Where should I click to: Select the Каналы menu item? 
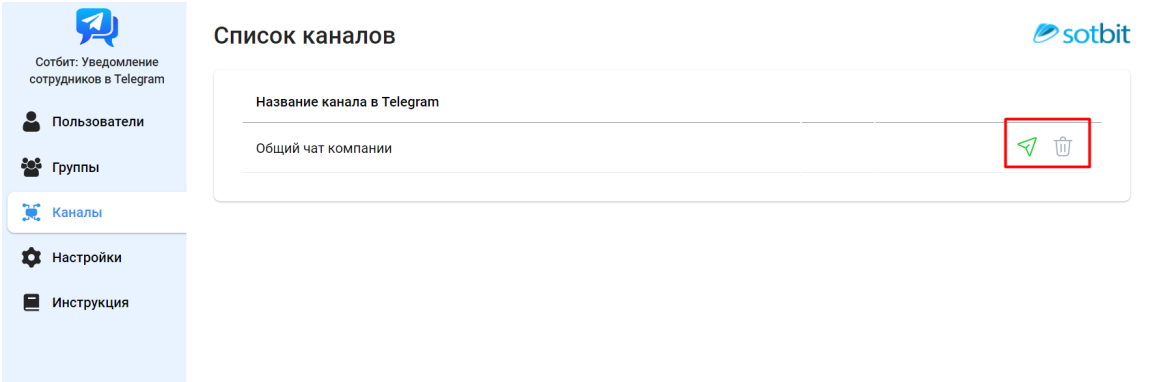[x=96, y=213]
